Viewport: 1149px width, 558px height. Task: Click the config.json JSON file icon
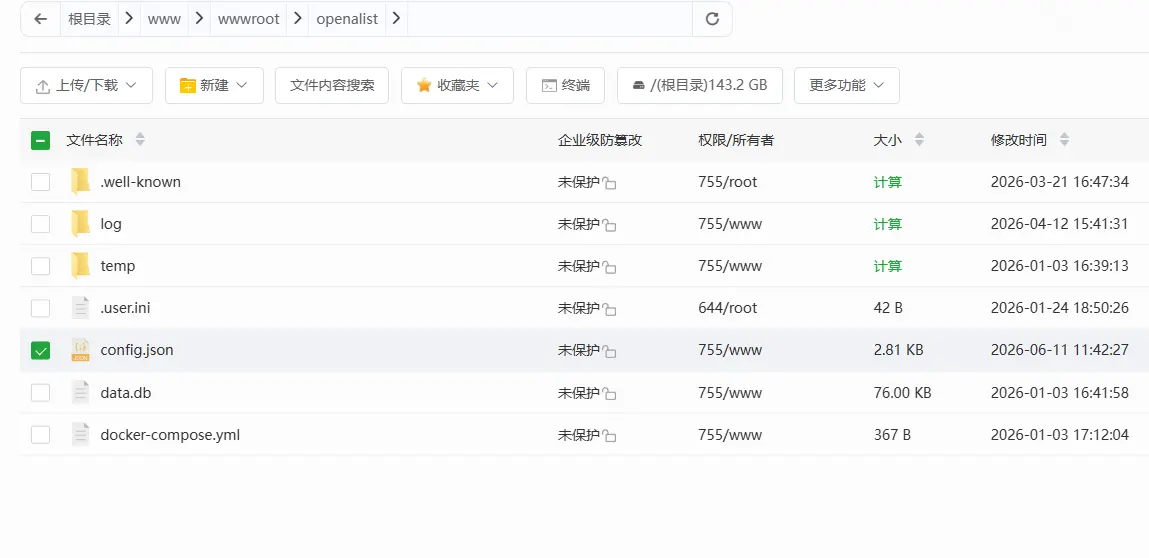(x=81, y=350)
